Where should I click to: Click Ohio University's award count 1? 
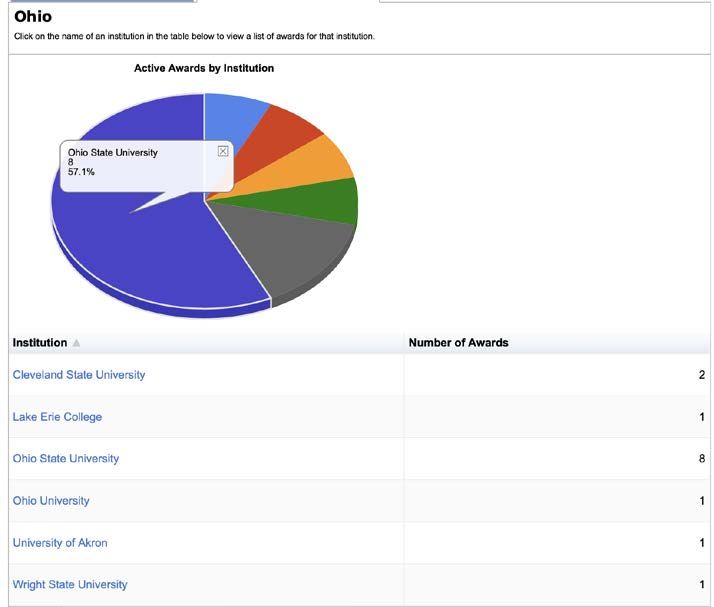pos(702,500)
